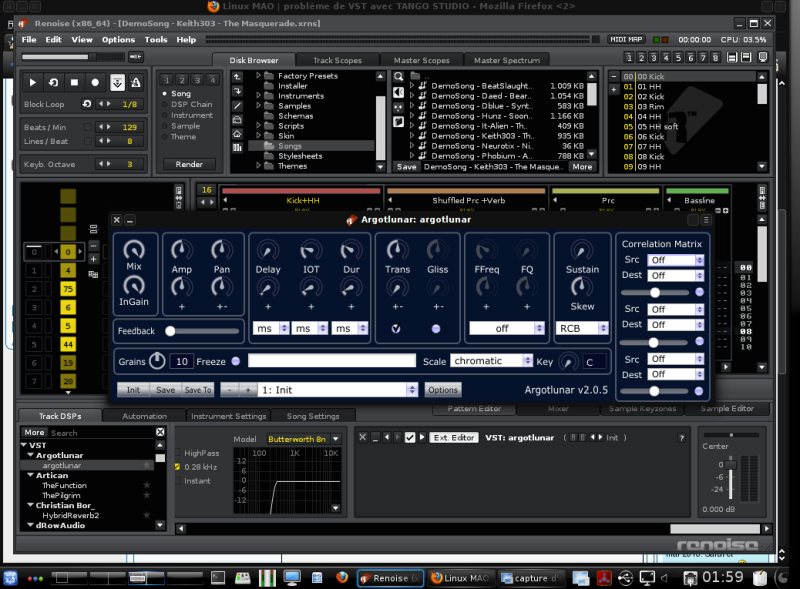Collapse the Argotlunar VST group

click(31, 455)
